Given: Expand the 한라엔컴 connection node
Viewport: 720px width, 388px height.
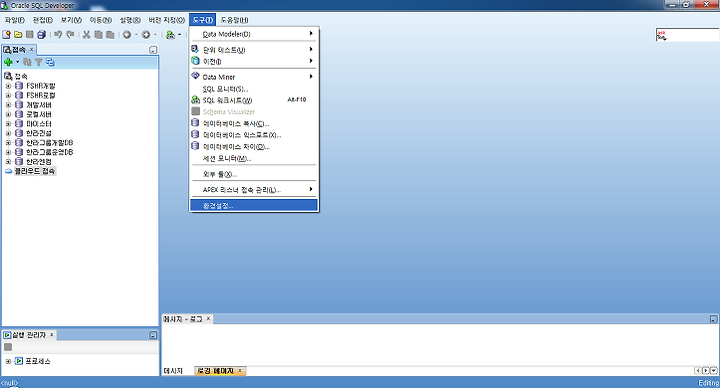Looking at the screenshot, I should click(x=8, y=162).
